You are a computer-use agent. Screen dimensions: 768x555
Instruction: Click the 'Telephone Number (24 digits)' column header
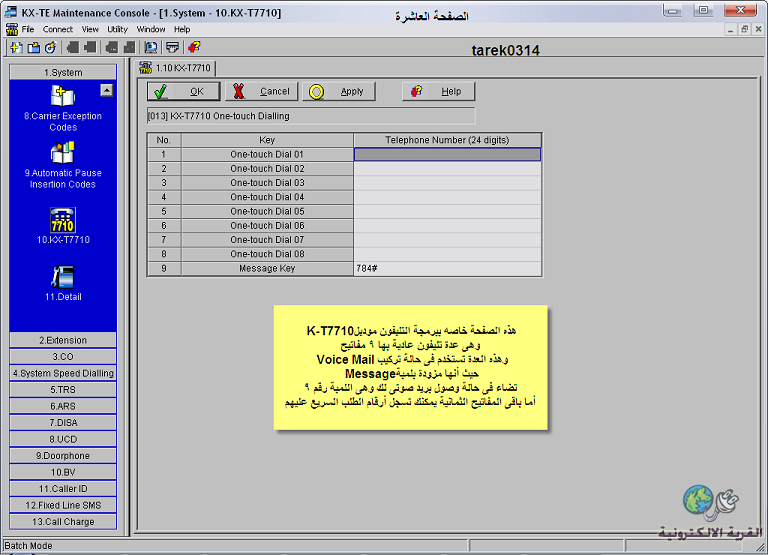click(x=447, y=140)
